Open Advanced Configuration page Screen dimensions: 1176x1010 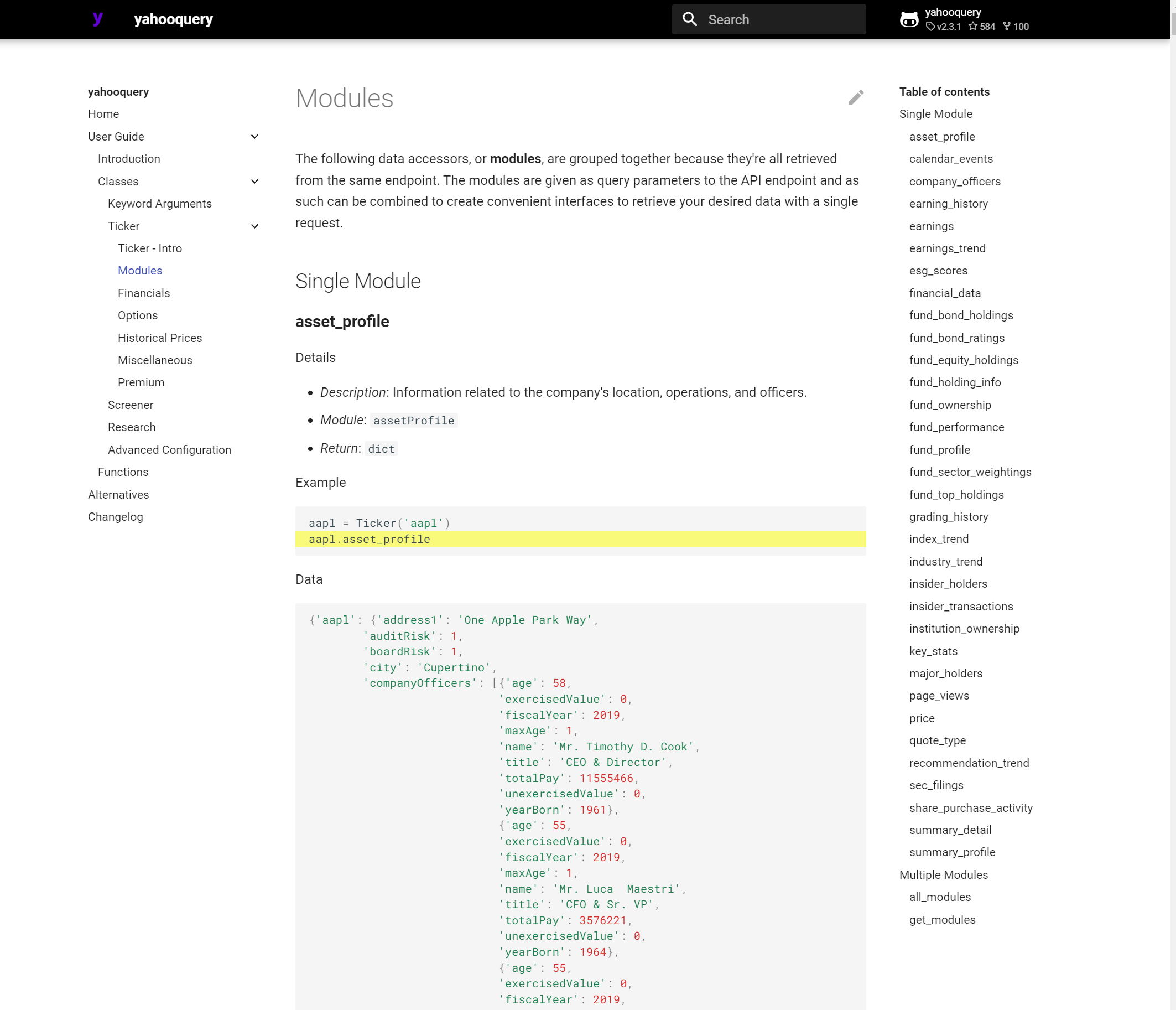click(170, 450)
